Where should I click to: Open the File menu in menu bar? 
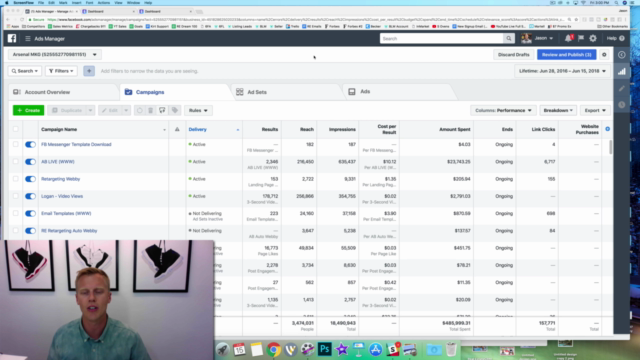pyautogui.click(x=41, y=2)
